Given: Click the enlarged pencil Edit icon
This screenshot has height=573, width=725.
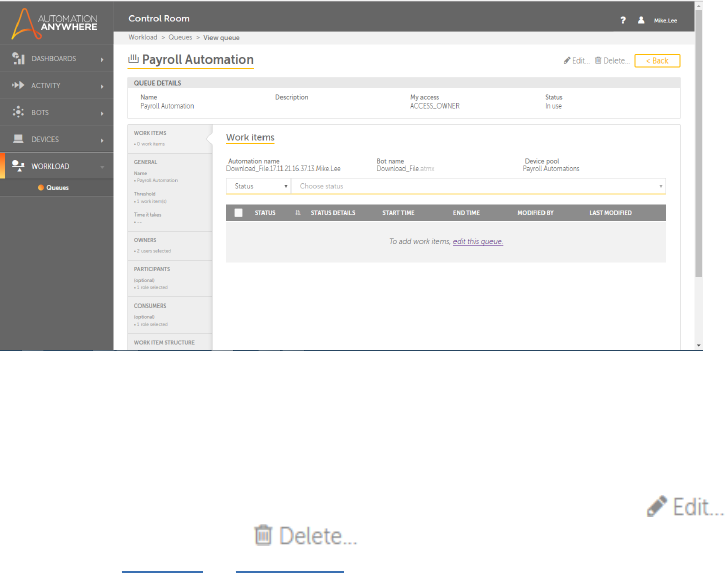Looking at the screenshot, I should (x=657, y=506).
